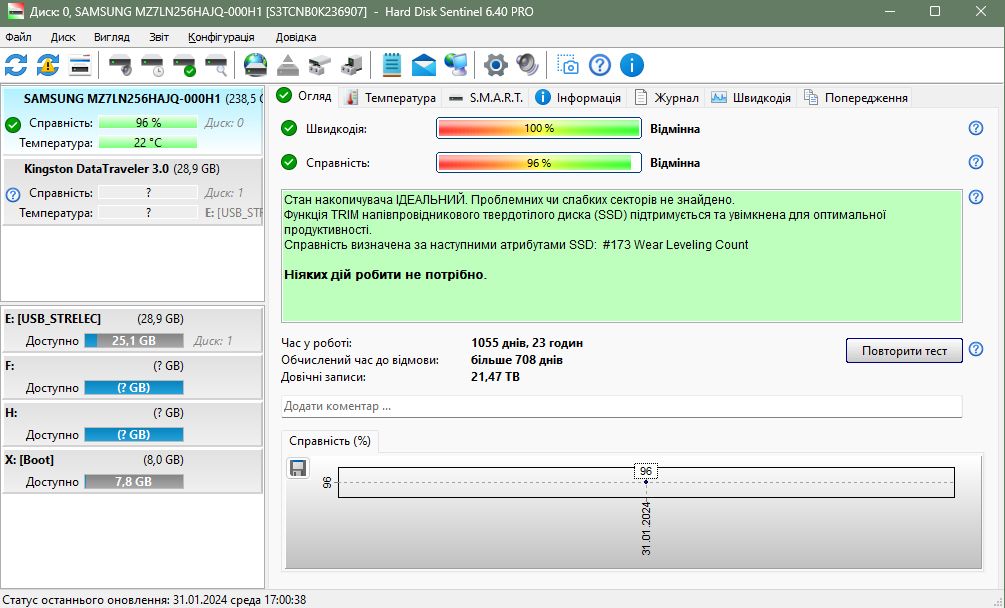Click the Kingston unknown status question icon
Viewport: 1005px width, 608px height.
[13, 195]
